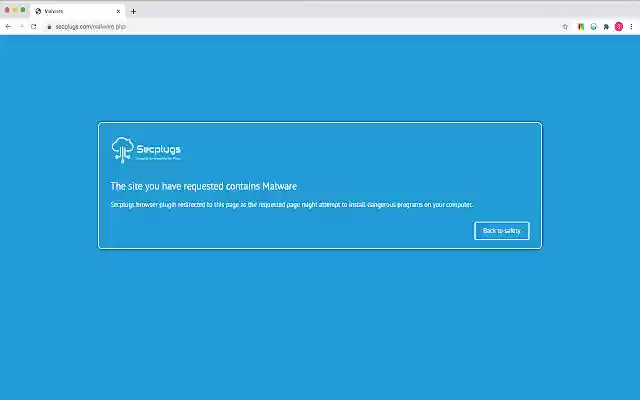Open the striped colorful extension icon
The image size is (640, 400).
coord(580,27)
